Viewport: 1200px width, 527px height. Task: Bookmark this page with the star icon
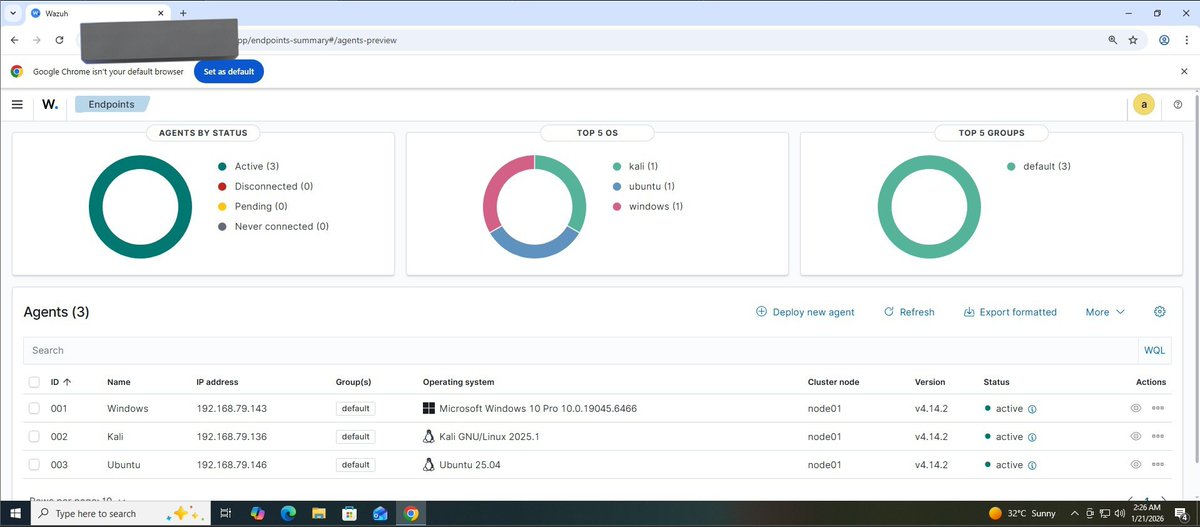pyautogui.click(x=1133, y=40)
